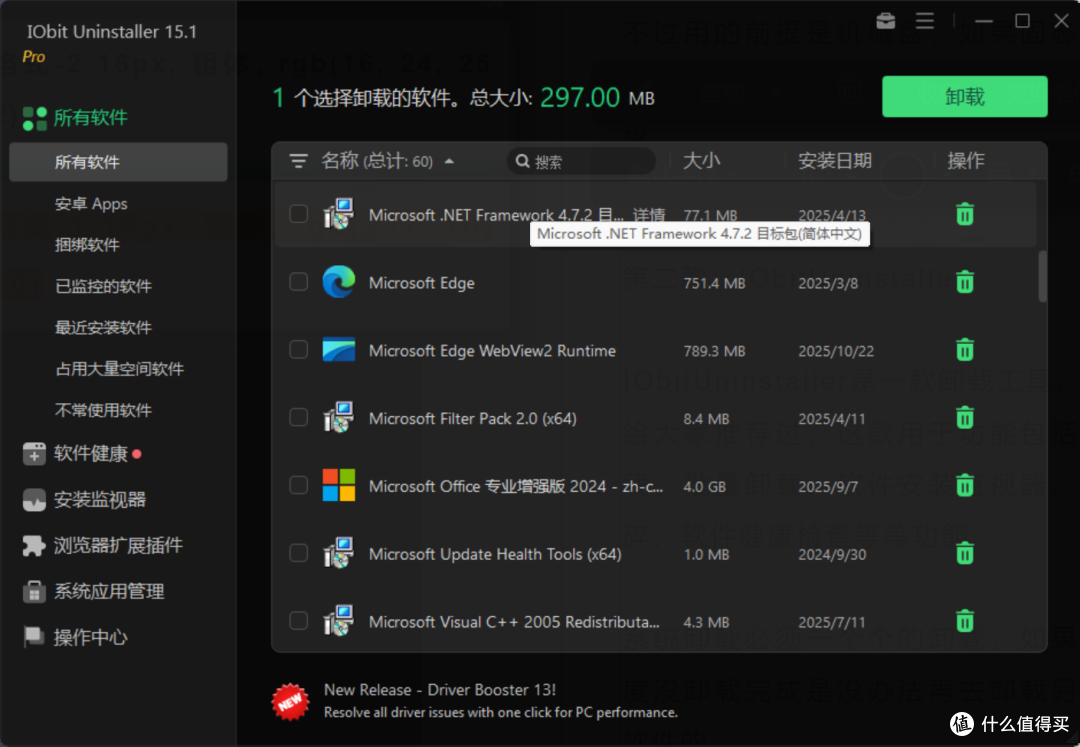
Task: Click trash icon for Edge WebView2 Runtime
Action: (965, 350)
